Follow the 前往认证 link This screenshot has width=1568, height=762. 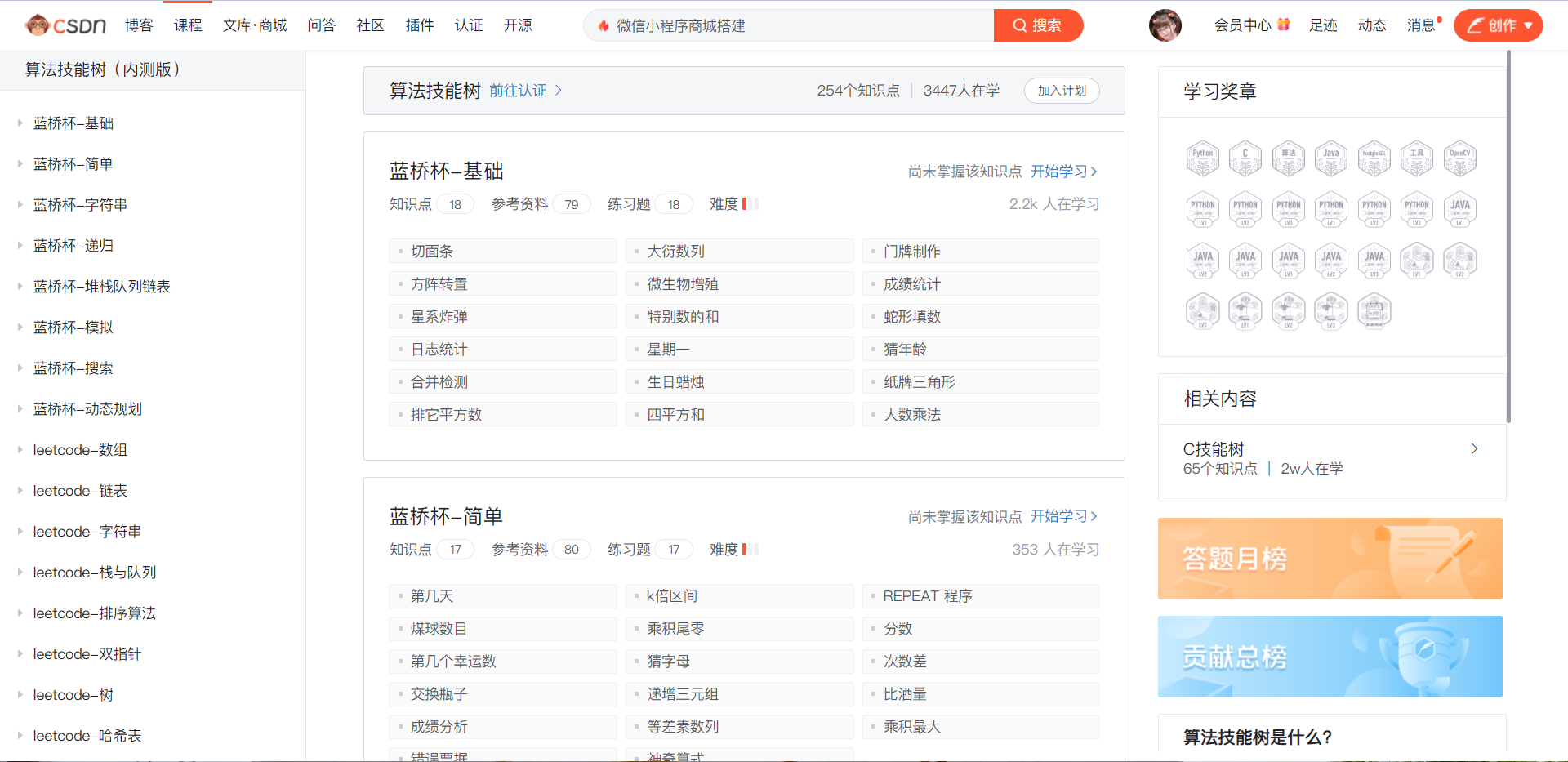pos(518,91)
